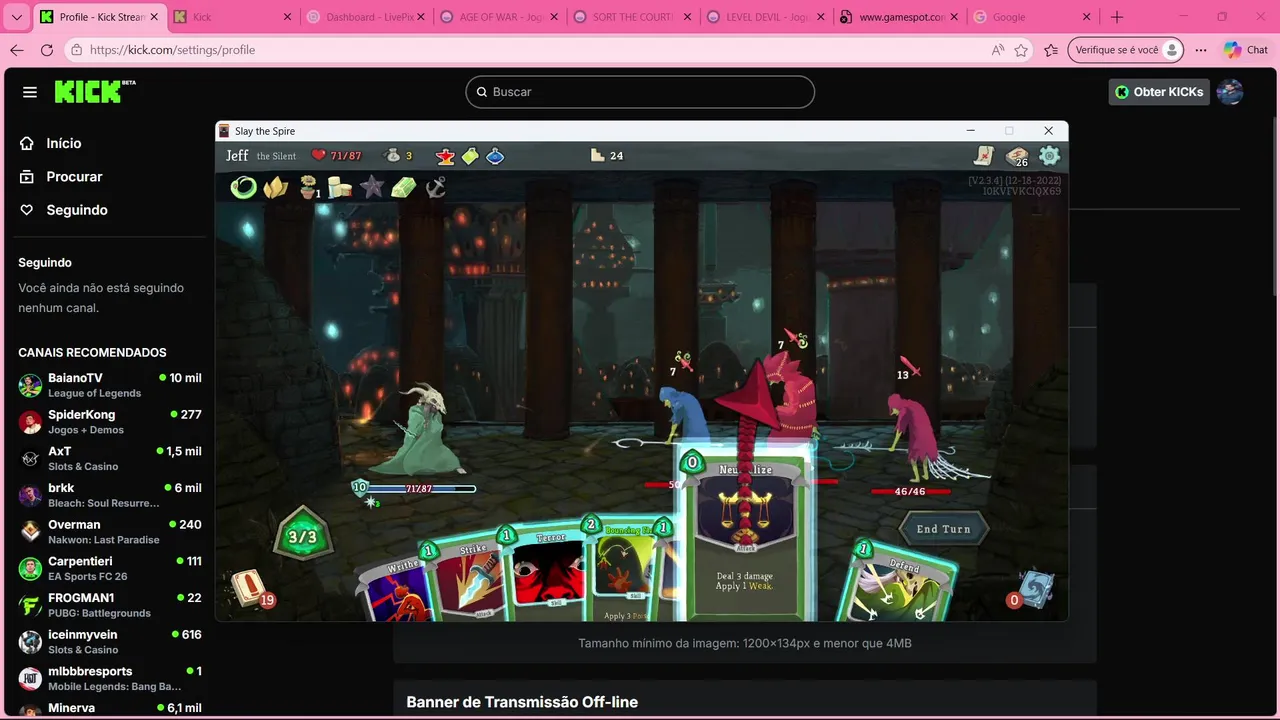
Task: Click the browser refresh icon
Action: [x=47, y=50]
